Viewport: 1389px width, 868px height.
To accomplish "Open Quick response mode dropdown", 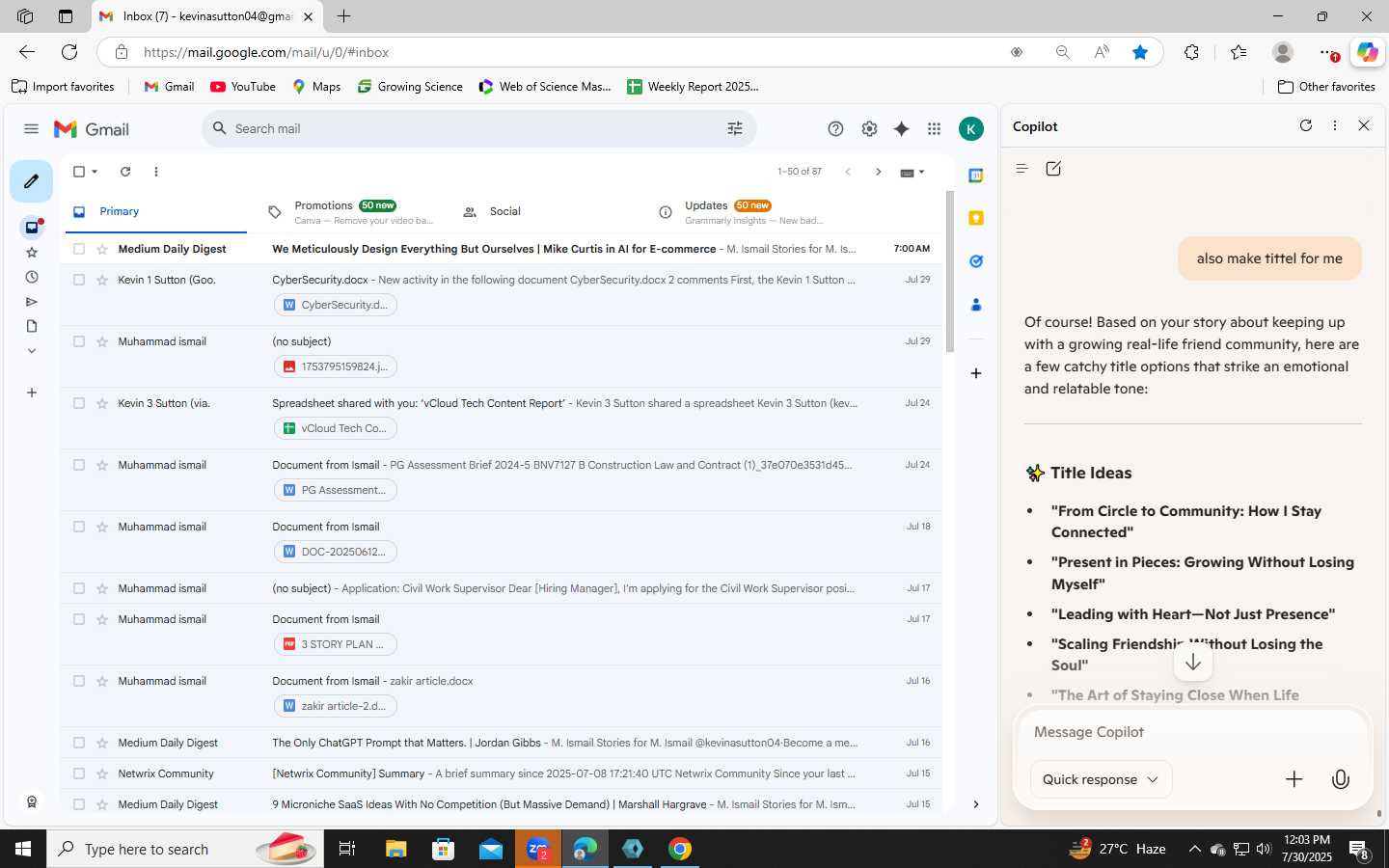I will pos(1101,779).
